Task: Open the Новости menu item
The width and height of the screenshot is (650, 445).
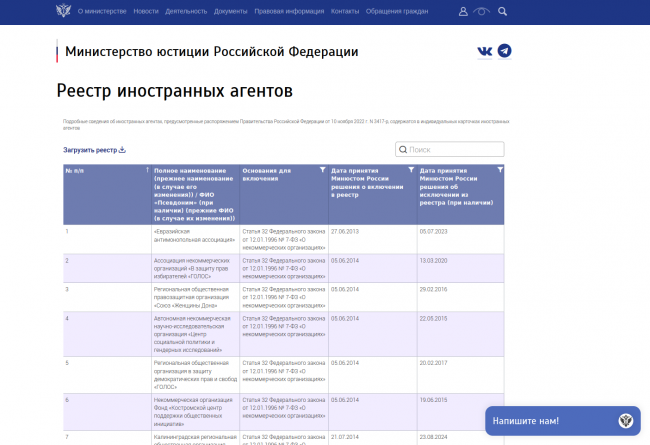Action: (146, 11)
